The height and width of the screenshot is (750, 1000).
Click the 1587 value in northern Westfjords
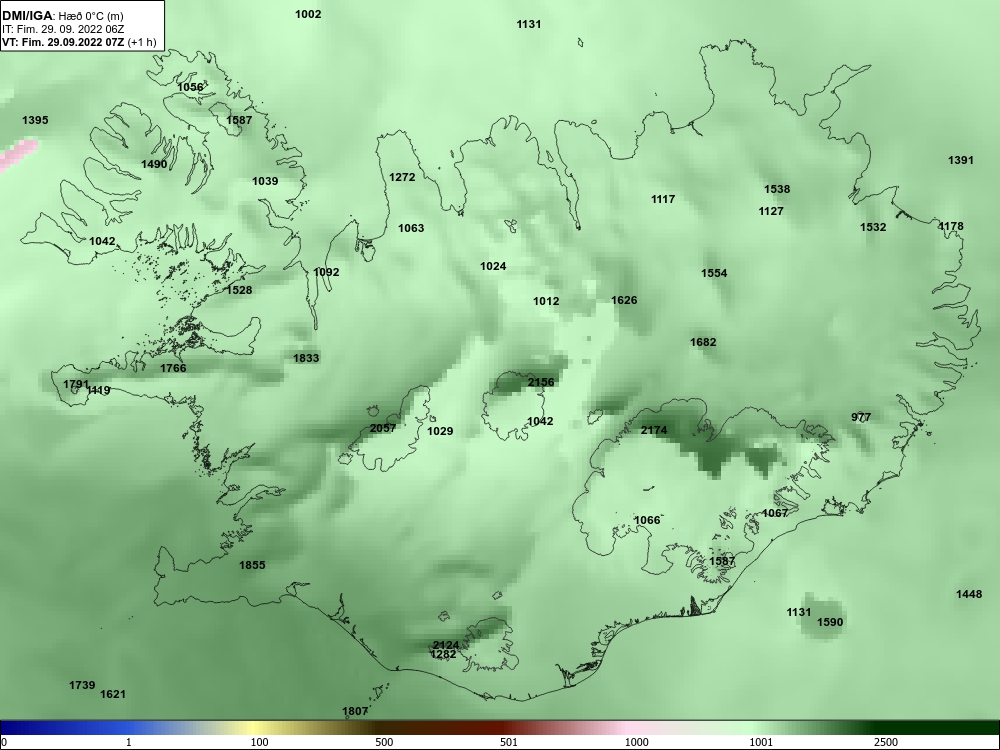click(x=239, y=120)
